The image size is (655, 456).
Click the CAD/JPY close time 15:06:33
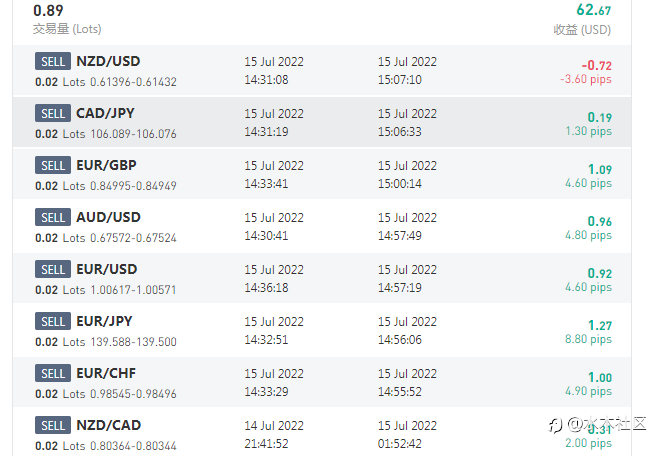[399, 132]
